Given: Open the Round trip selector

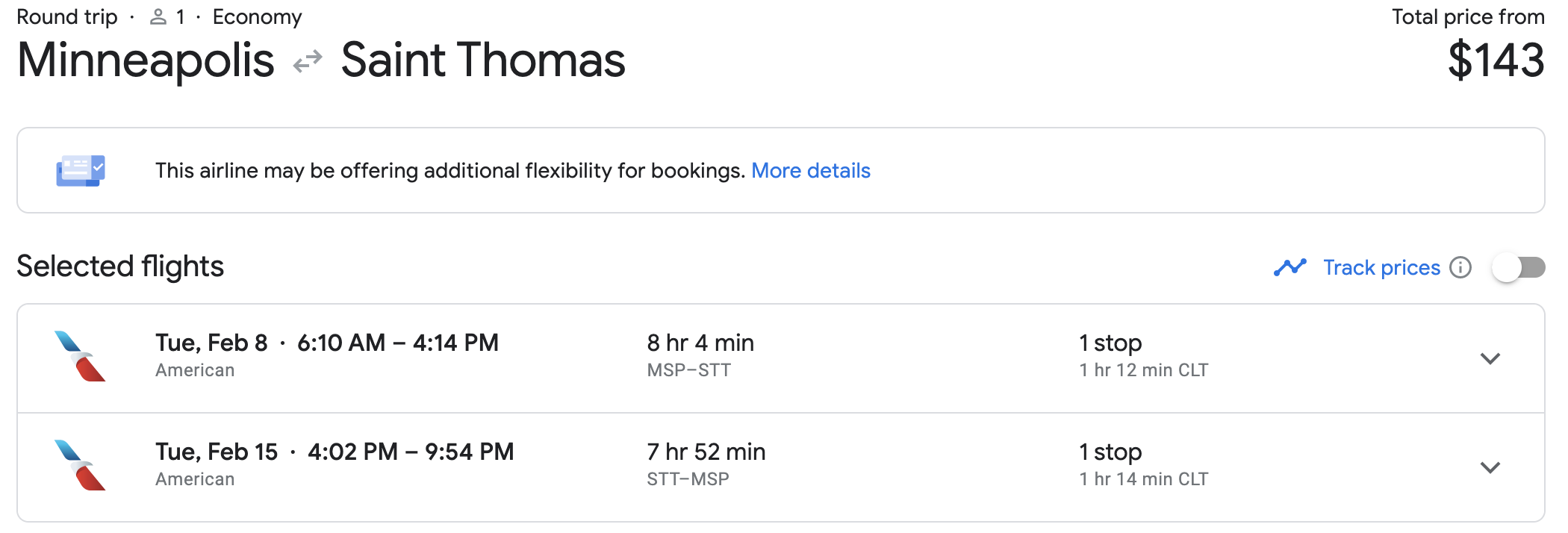Looking at the screenshot, I should pos(67,16).
